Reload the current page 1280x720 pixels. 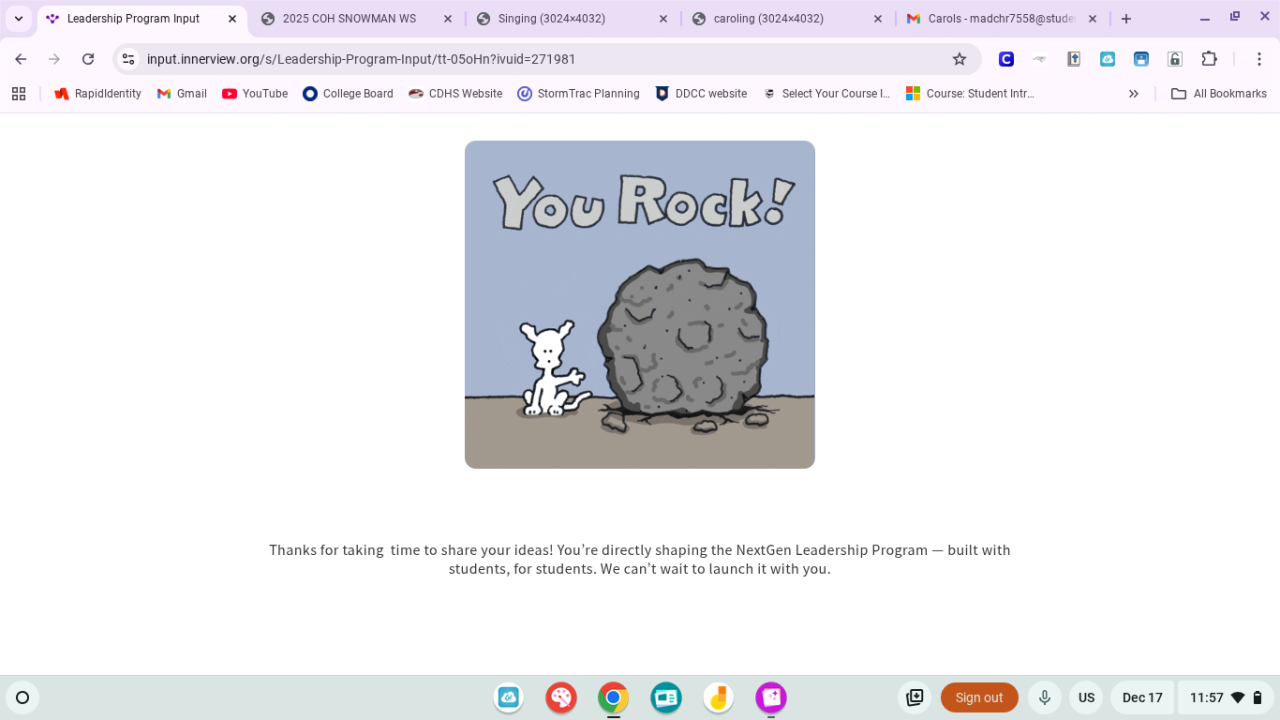[88, 59]
